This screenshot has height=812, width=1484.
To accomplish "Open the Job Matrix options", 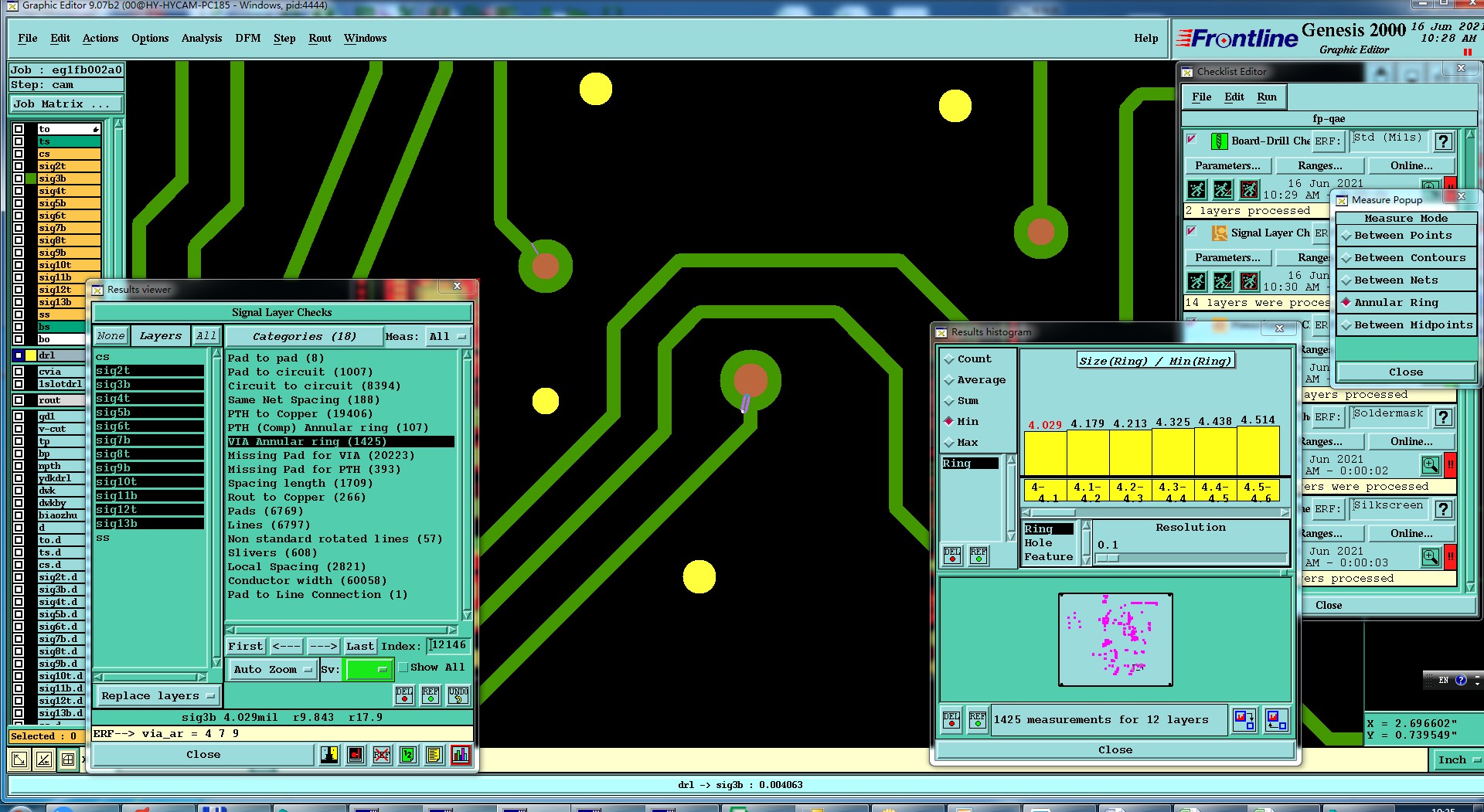I will (66, 104).
